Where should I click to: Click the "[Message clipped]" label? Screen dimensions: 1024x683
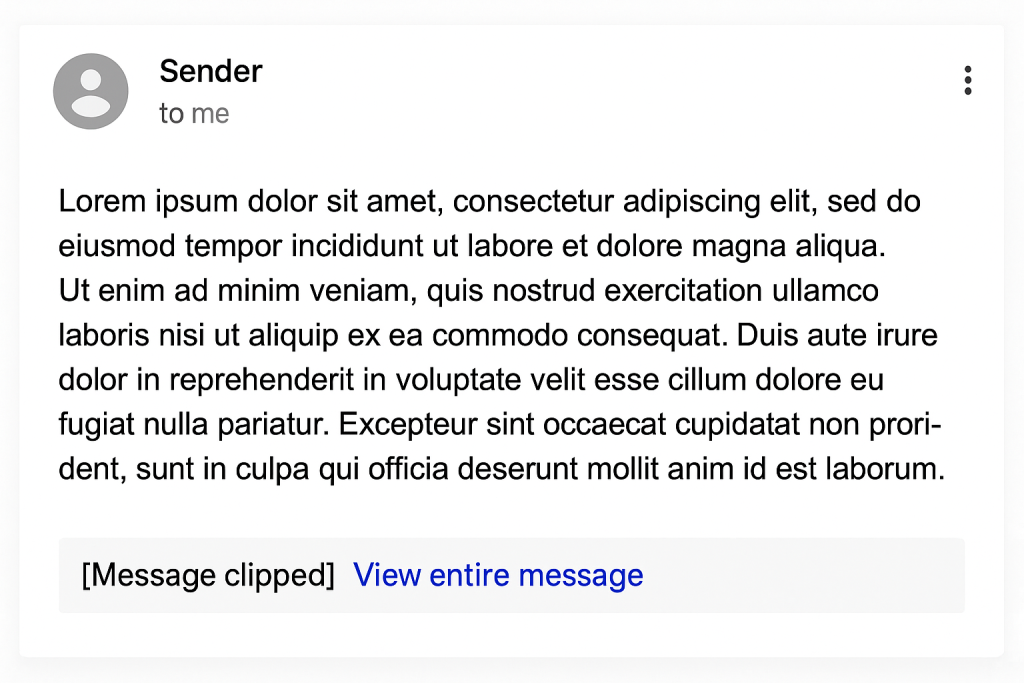click(x=208, y=575)
